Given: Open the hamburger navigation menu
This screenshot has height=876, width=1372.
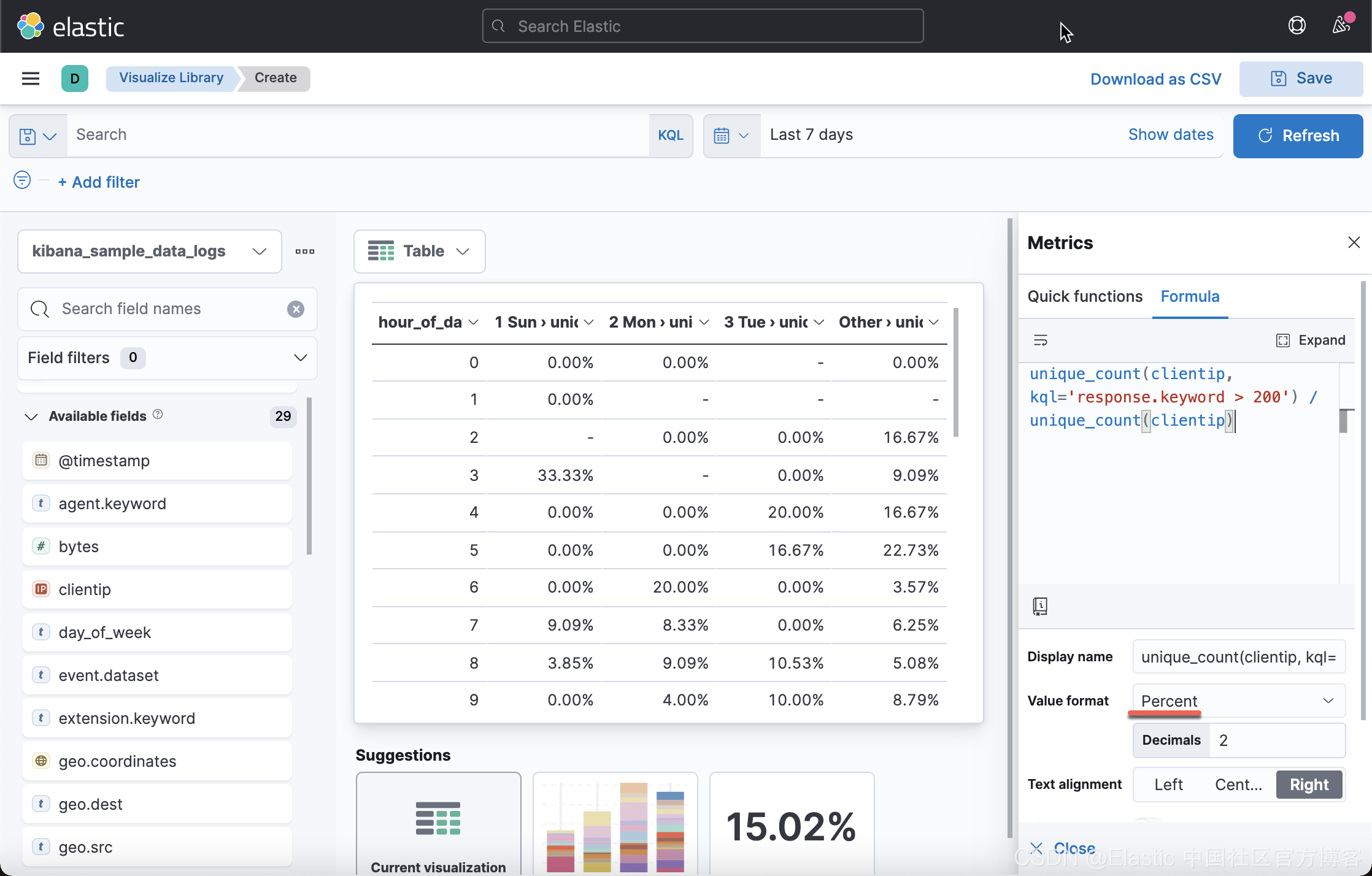Looking at the screenshot, I should (30, 79).
